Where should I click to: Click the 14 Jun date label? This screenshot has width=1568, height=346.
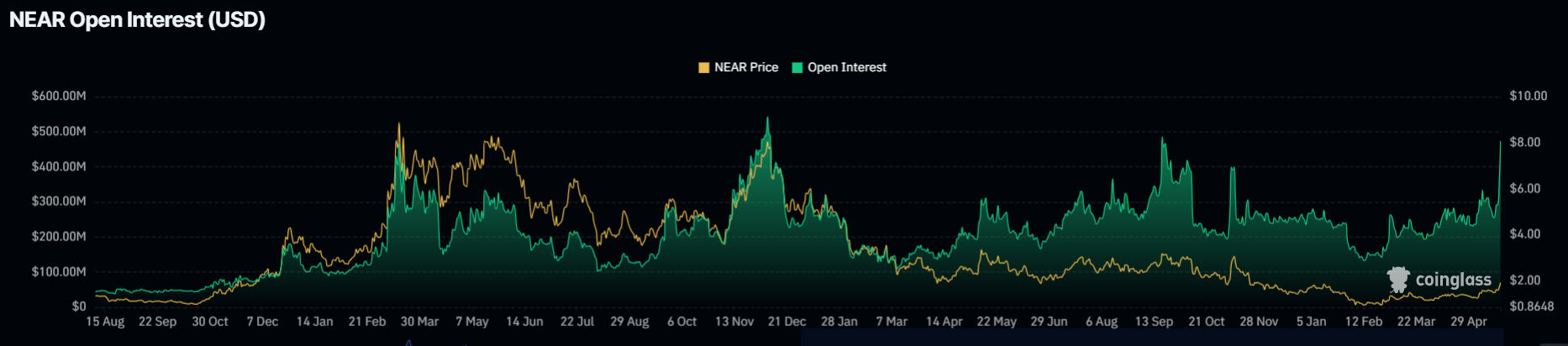pos(524,322)
